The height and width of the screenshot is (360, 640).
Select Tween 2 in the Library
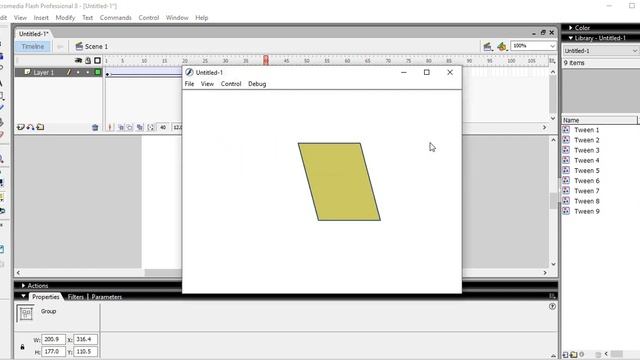[586, 140]
